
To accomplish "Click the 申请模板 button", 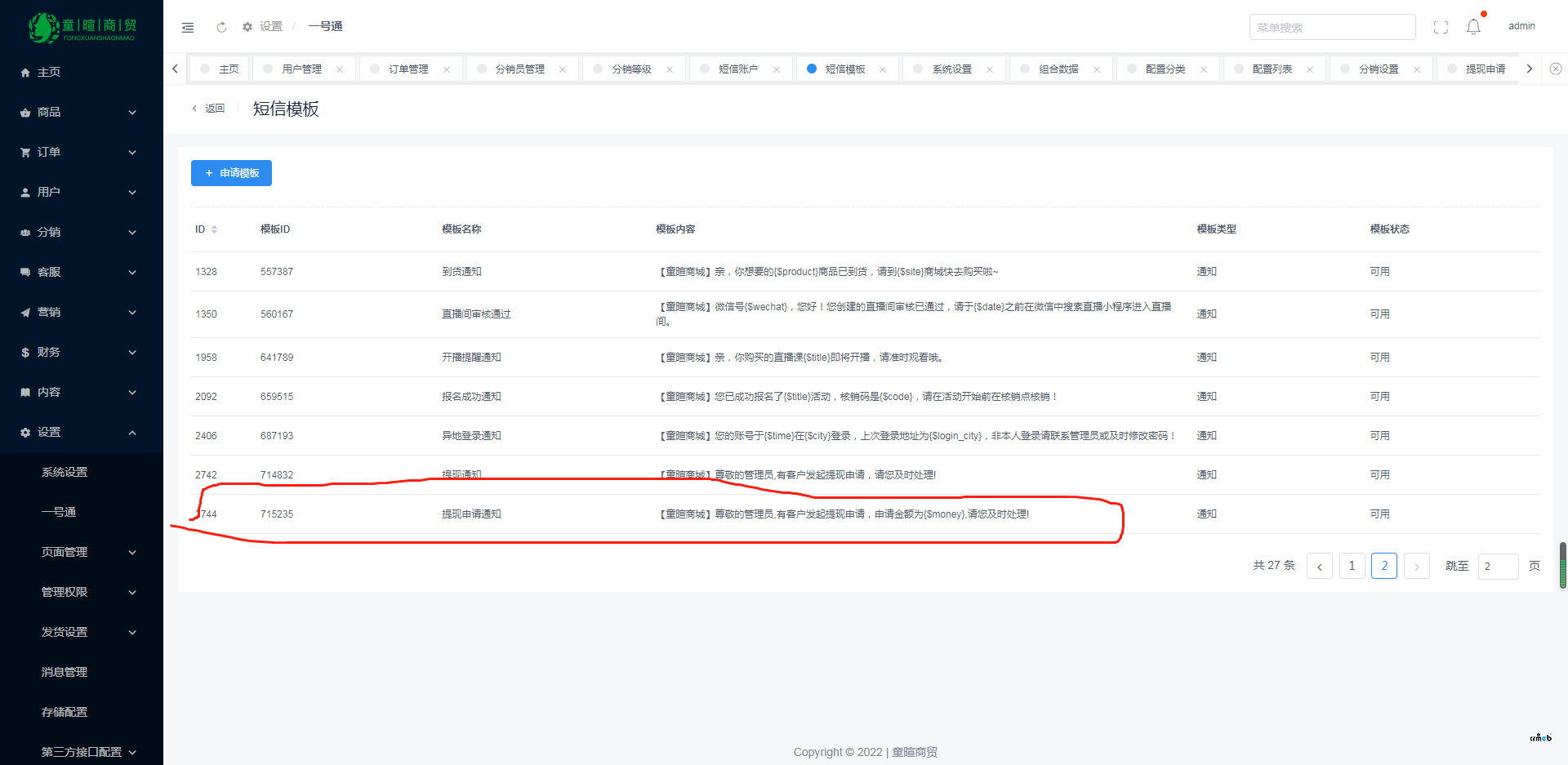I will [x=231, y=173].
